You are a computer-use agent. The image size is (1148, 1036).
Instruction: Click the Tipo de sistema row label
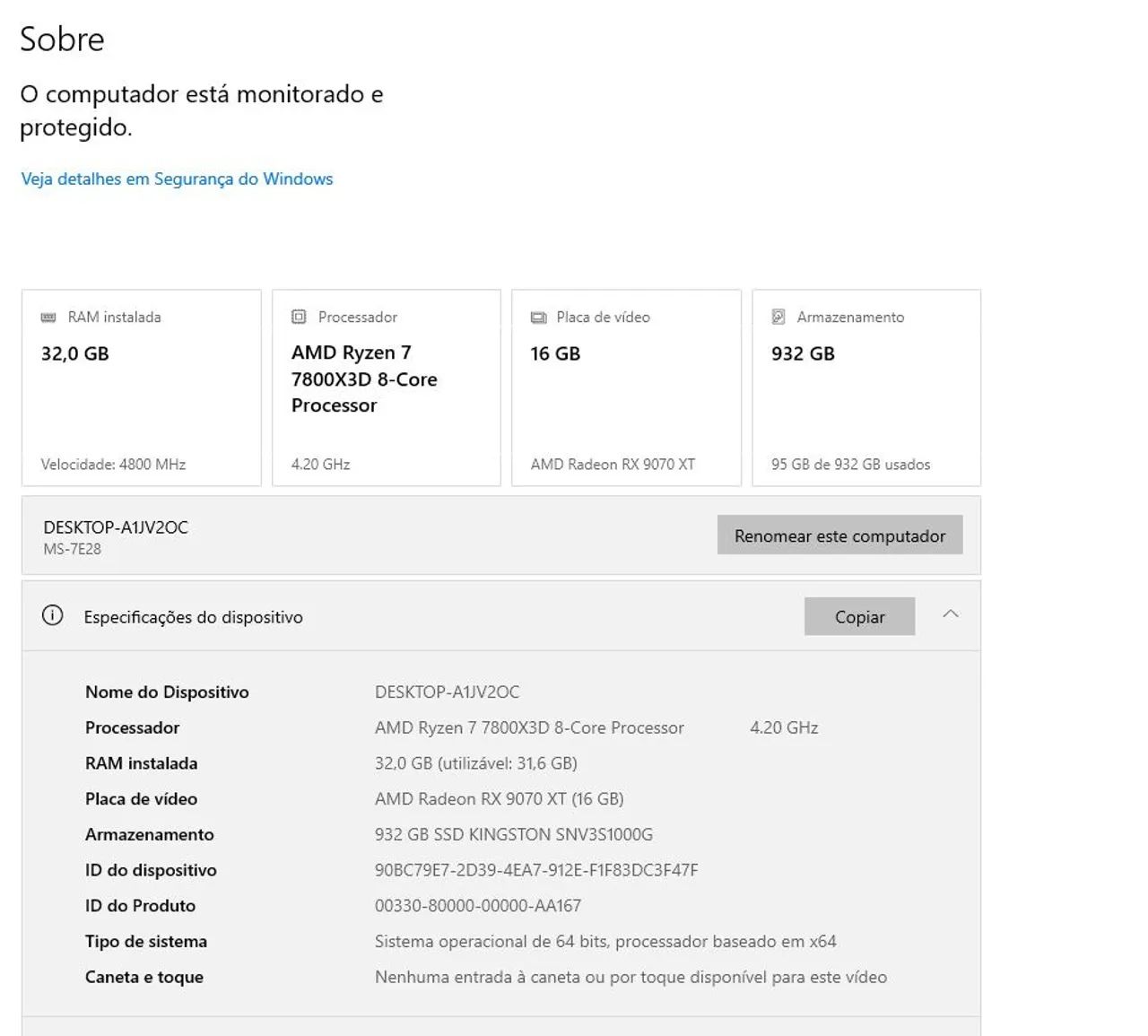coord(145,941)
